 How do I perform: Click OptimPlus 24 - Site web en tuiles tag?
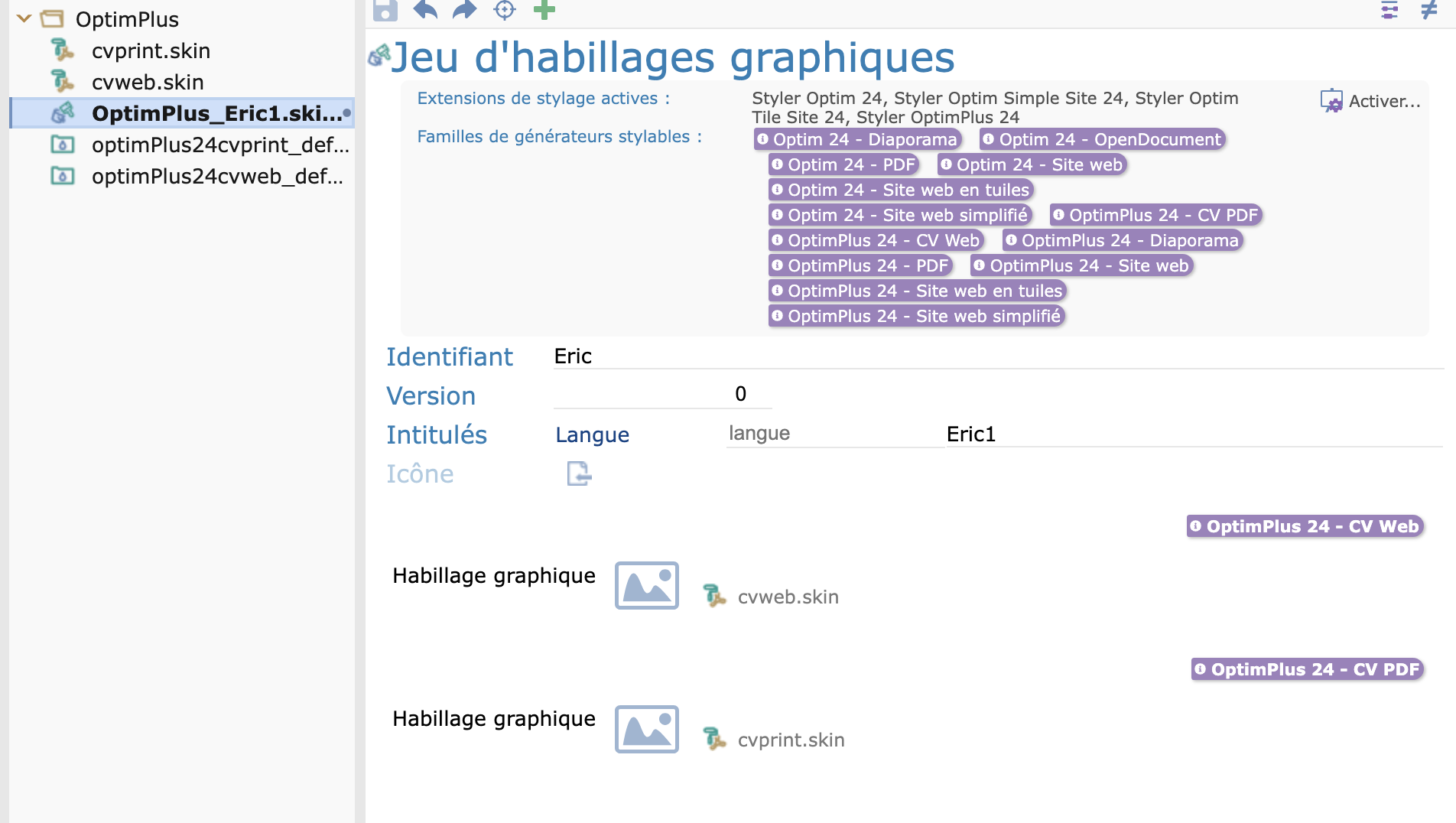click(917, 291)
